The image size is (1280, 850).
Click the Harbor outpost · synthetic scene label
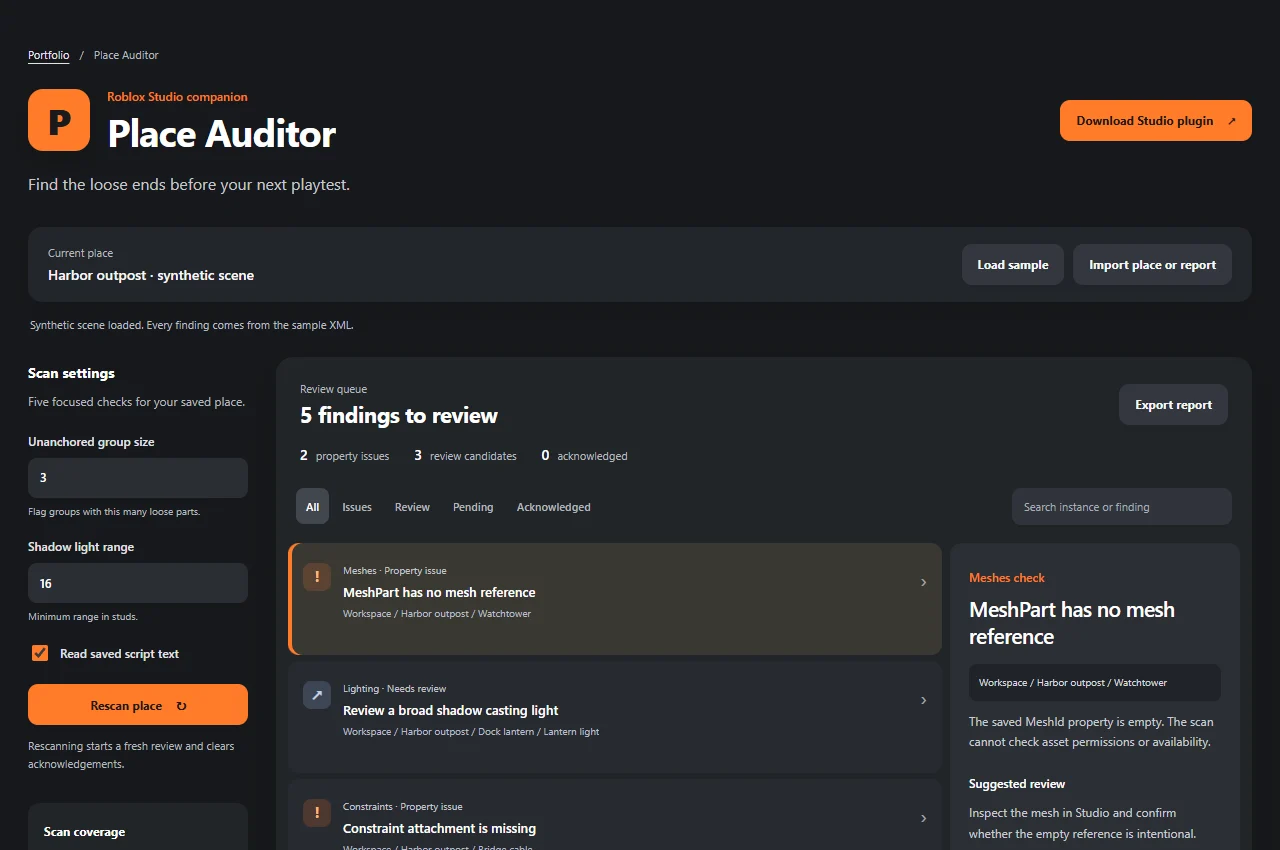151,275
